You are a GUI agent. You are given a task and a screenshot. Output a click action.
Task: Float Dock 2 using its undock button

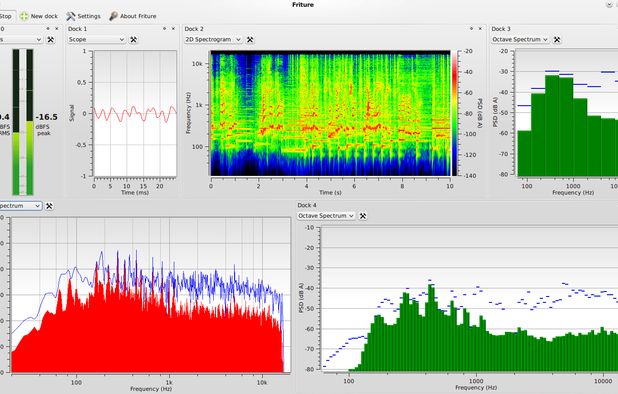(x=471, y=28)
